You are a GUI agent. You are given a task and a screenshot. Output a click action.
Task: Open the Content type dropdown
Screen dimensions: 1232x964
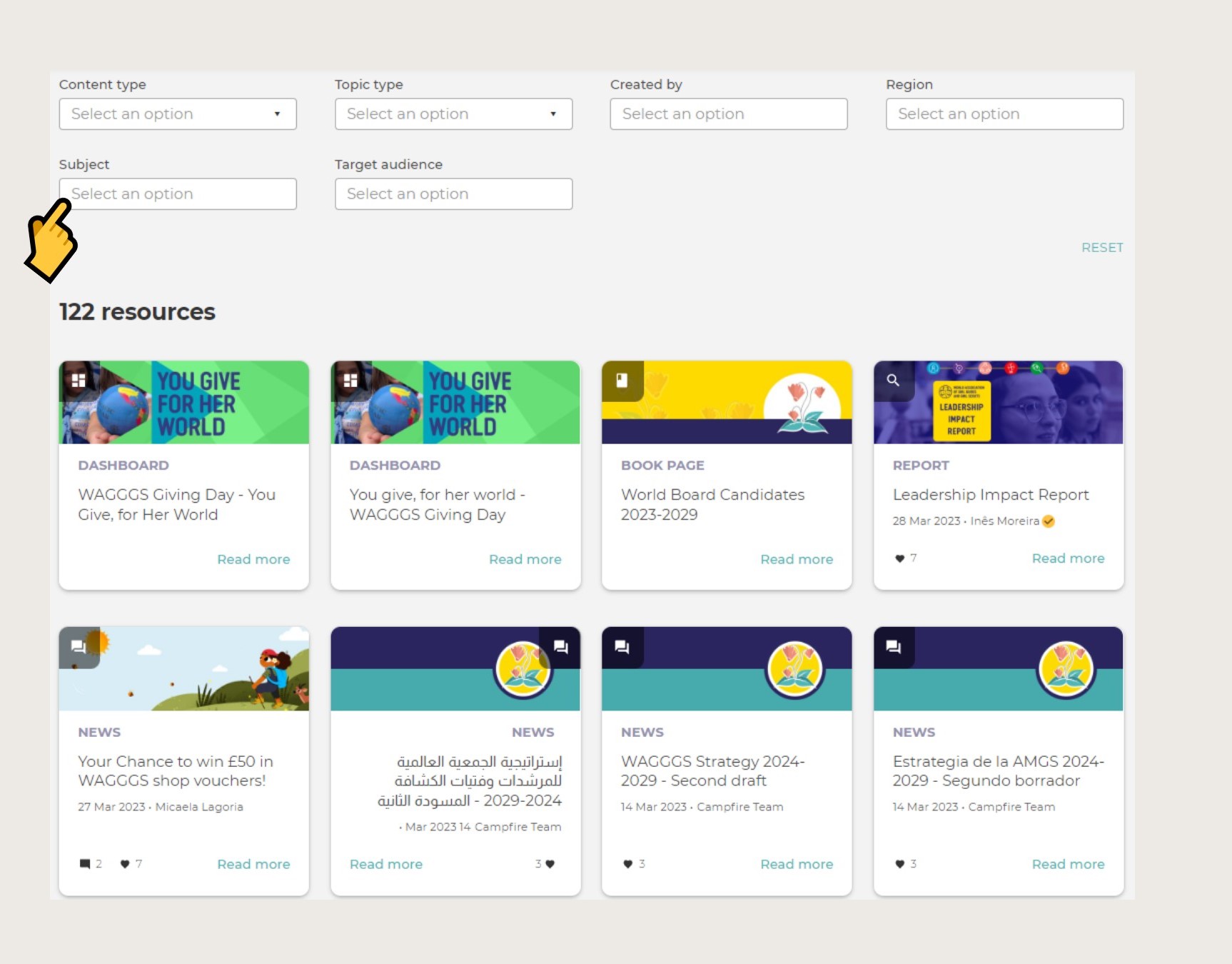click(x=177, y=114)
